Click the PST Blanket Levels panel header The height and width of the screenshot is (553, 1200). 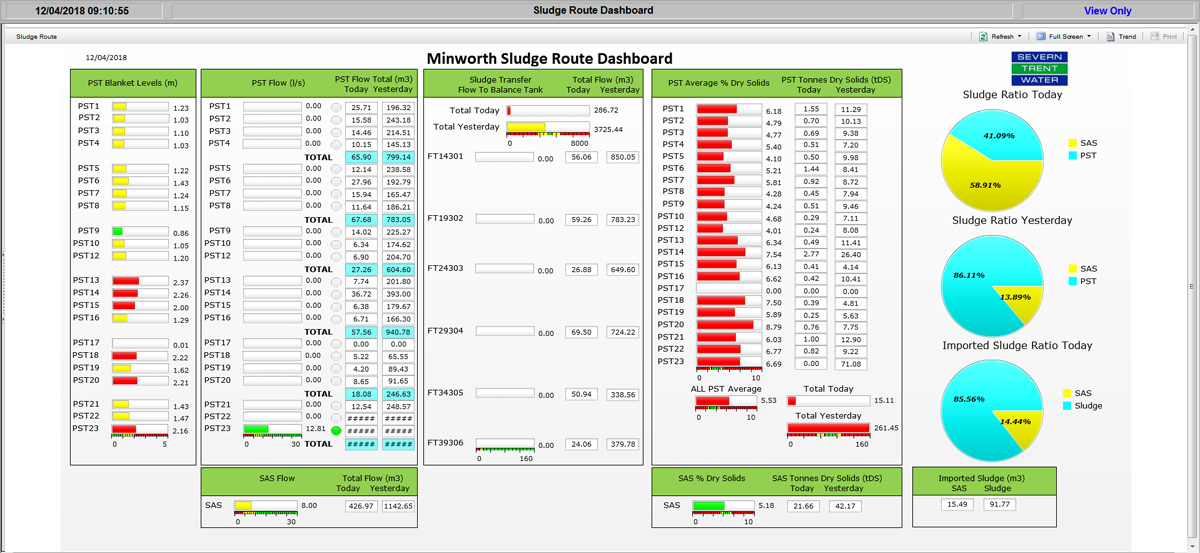(133, 83)
